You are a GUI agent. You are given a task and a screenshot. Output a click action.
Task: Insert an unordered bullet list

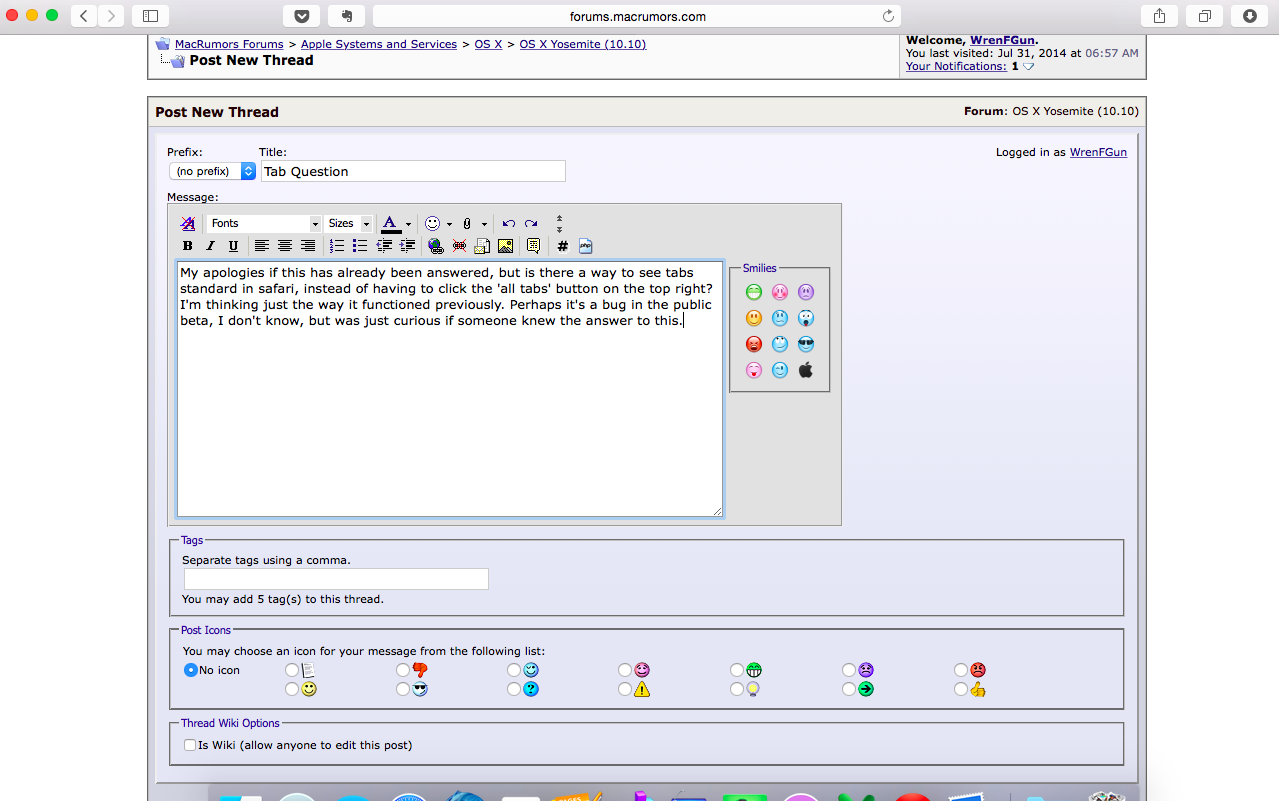tap(360, 246)
